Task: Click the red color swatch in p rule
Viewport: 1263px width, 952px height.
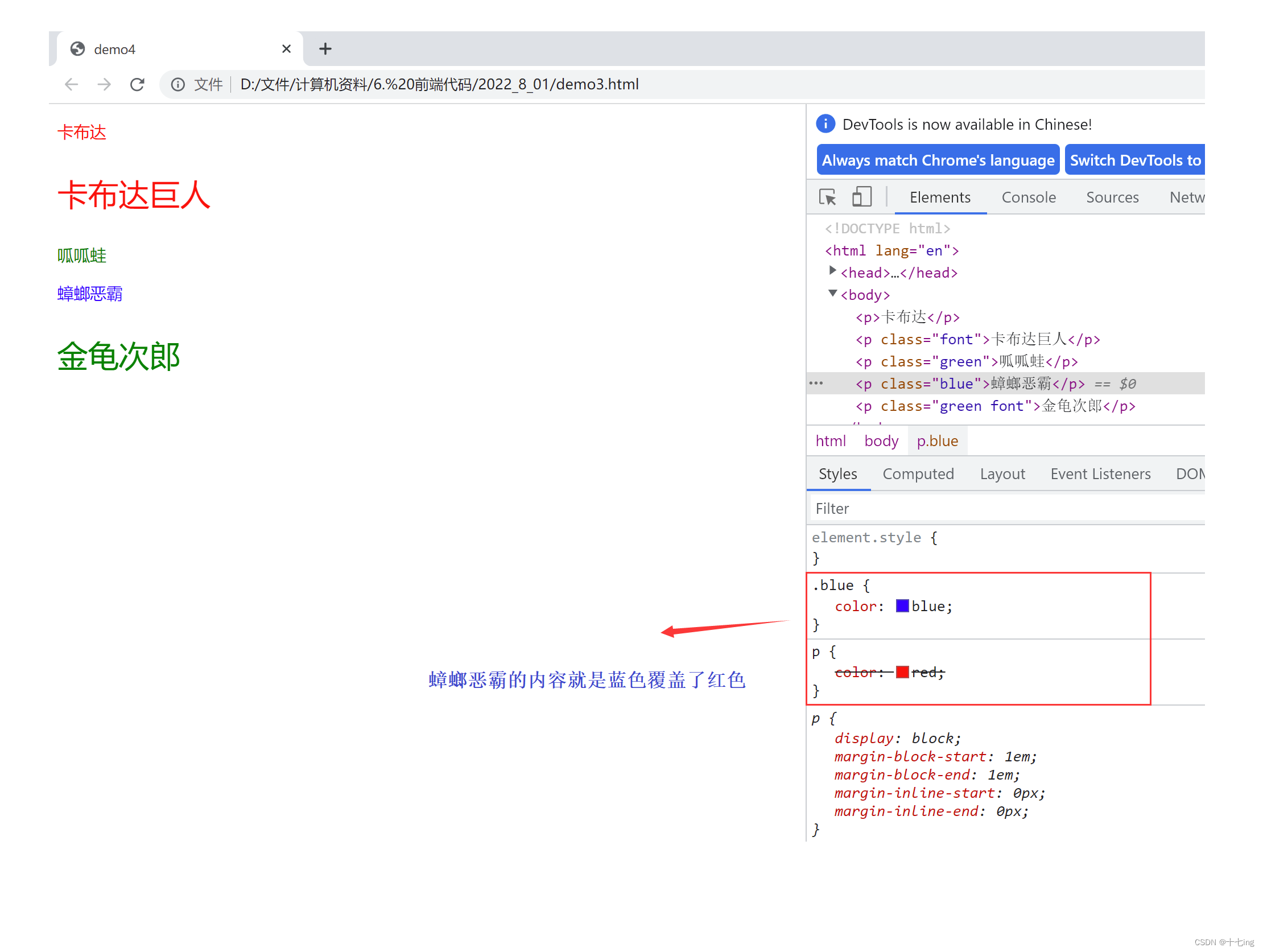Action: pyautogui.click(x=902, y=672)
